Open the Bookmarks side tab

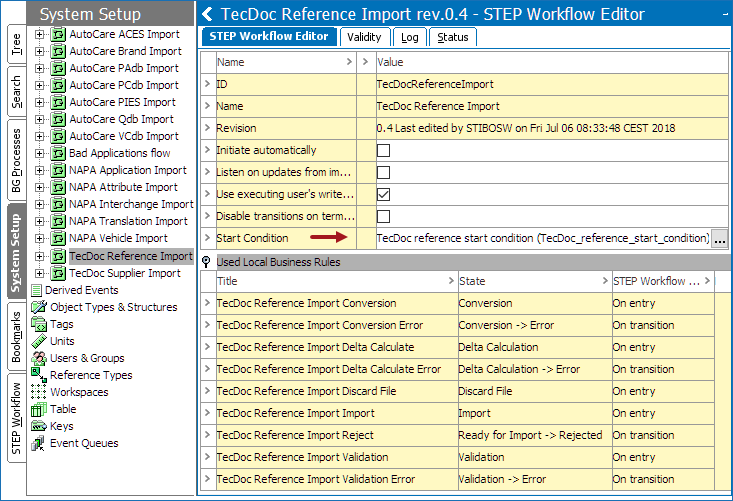[16, 336]
